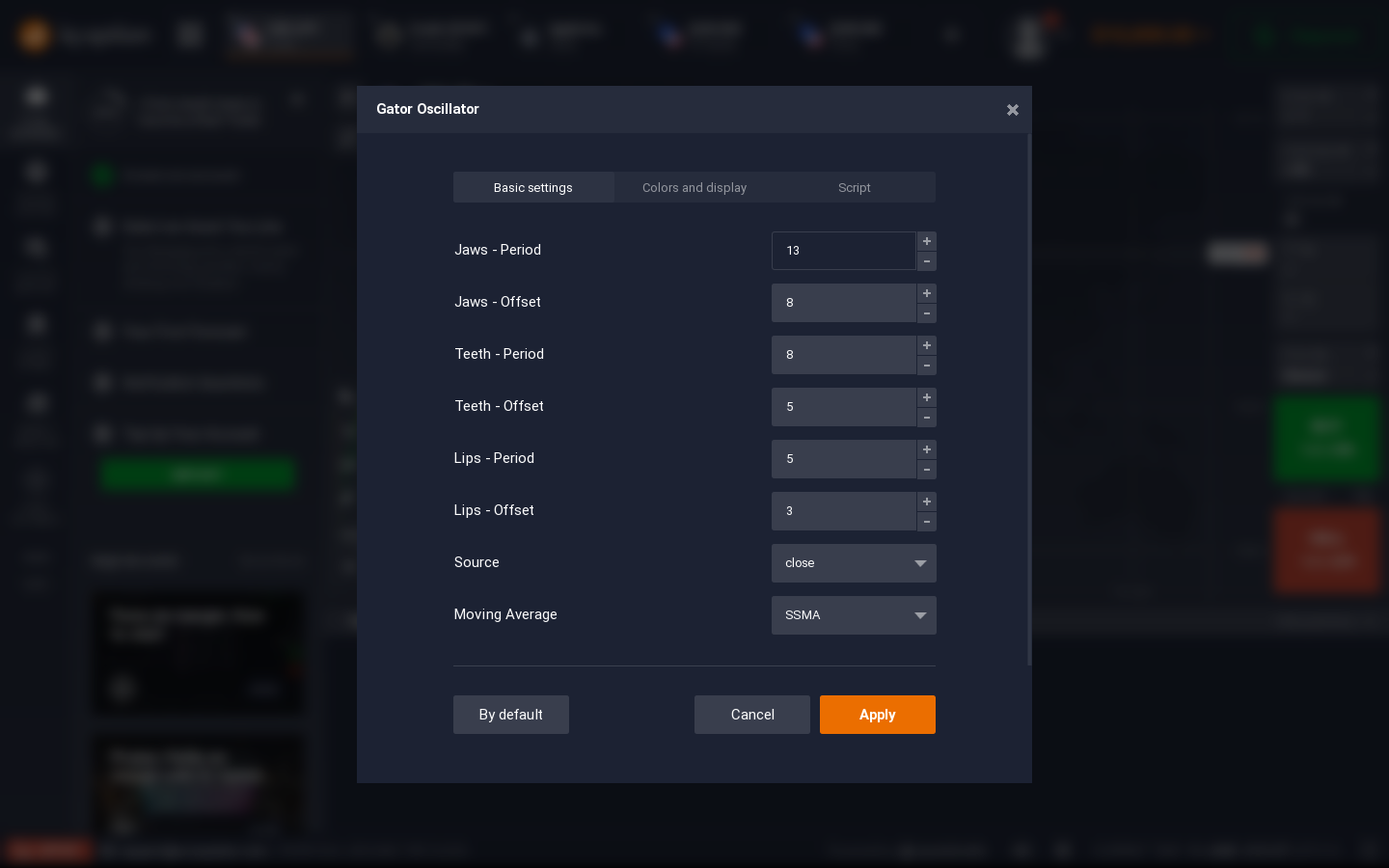This screenshot has height=868, width=1389.
Task: Increase Teeth - Period value
Action: tap(927, 345)
